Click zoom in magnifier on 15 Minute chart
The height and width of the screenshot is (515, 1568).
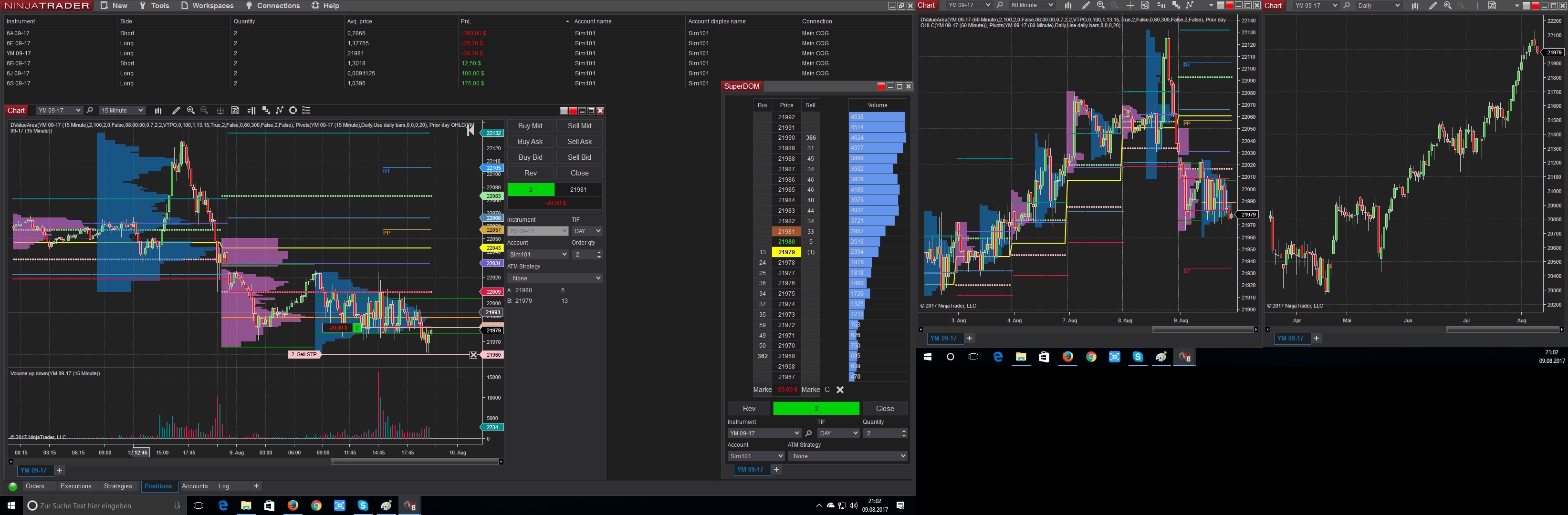pos(190,111)
